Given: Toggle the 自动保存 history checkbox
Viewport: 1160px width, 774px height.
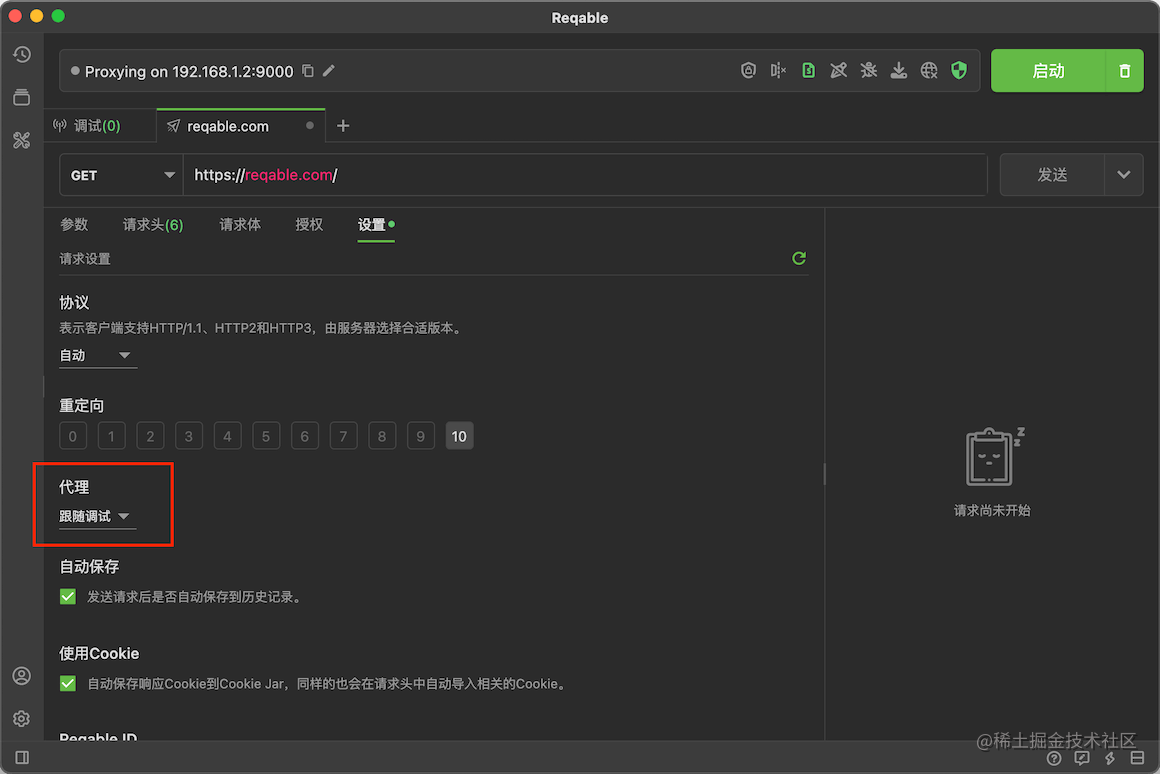Looking at the screenshot, I should pos(68,596).
